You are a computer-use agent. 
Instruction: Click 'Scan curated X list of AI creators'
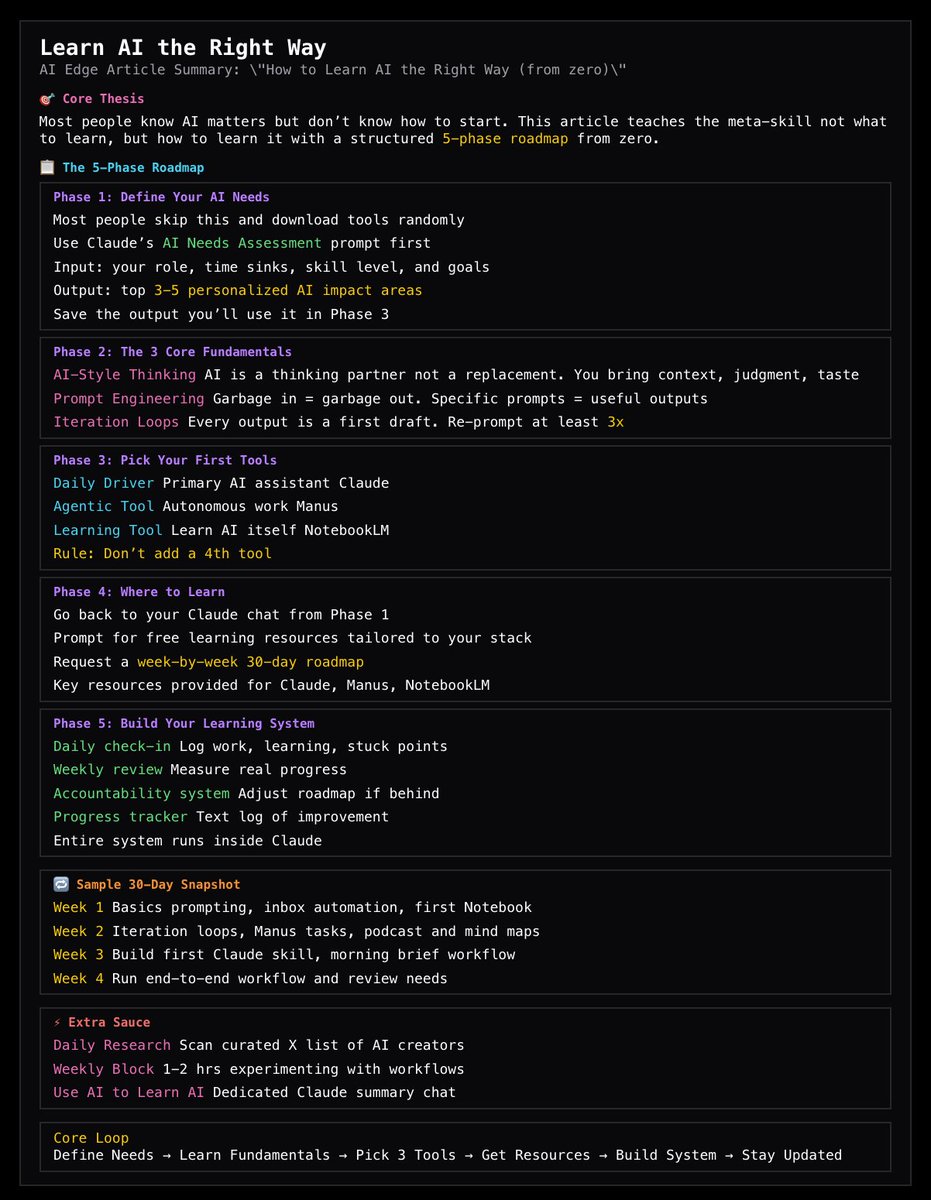point(322,1046)
